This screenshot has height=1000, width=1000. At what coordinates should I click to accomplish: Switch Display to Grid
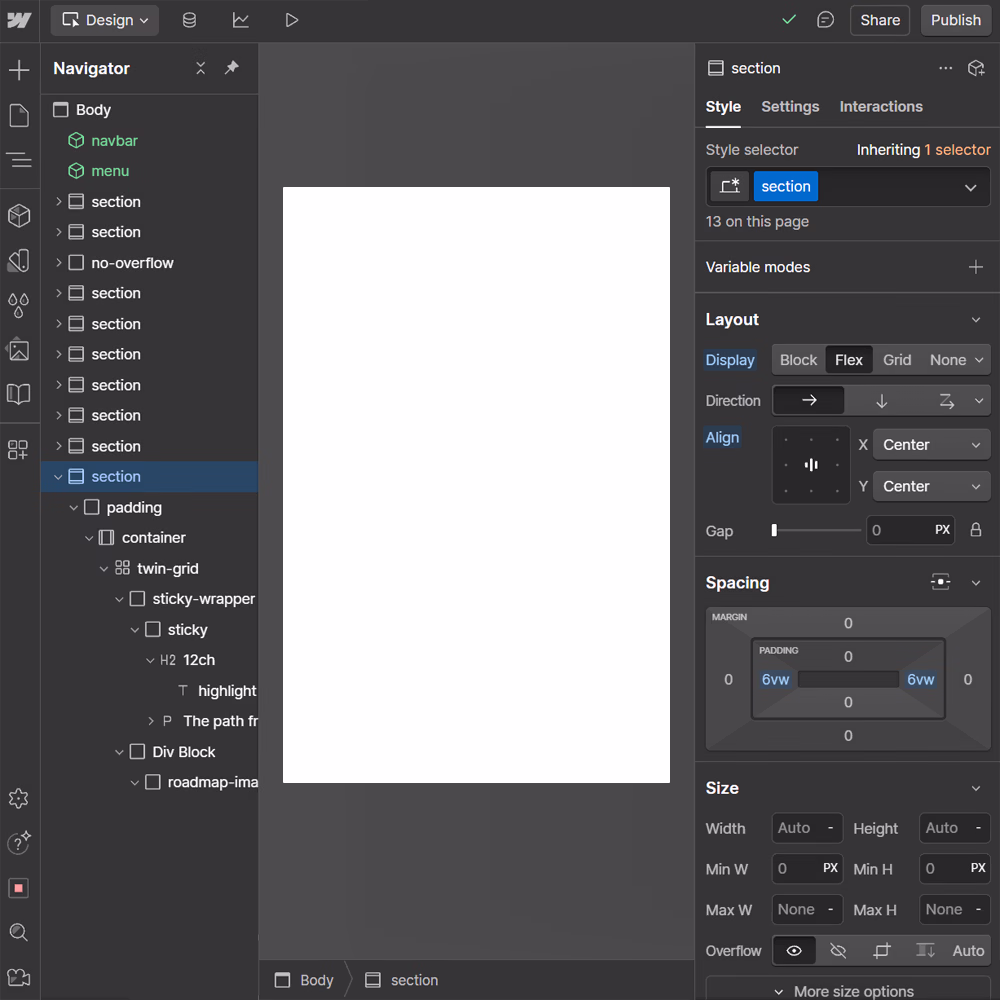pos(897,359)
